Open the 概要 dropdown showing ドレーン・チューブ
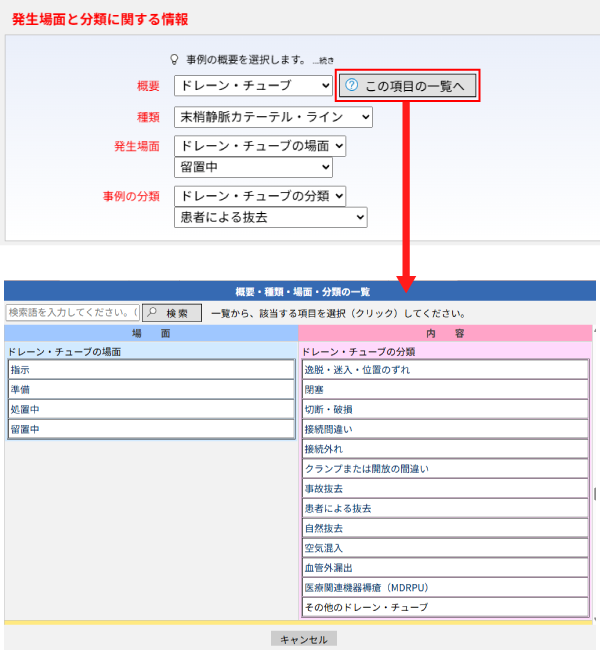This screenshot has width=600, height=650. (x=252, y=86)
